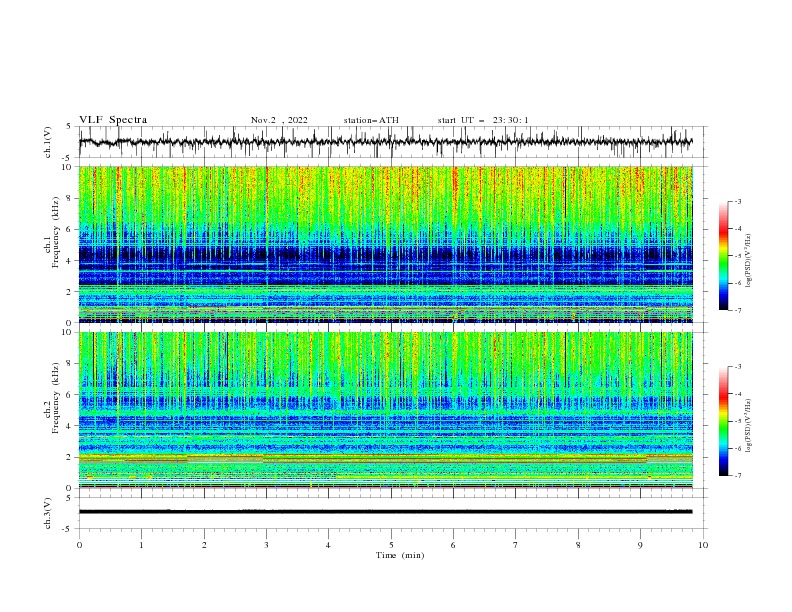
Task: Click the time-axis tick label "7"
Action: coord(516,545)
